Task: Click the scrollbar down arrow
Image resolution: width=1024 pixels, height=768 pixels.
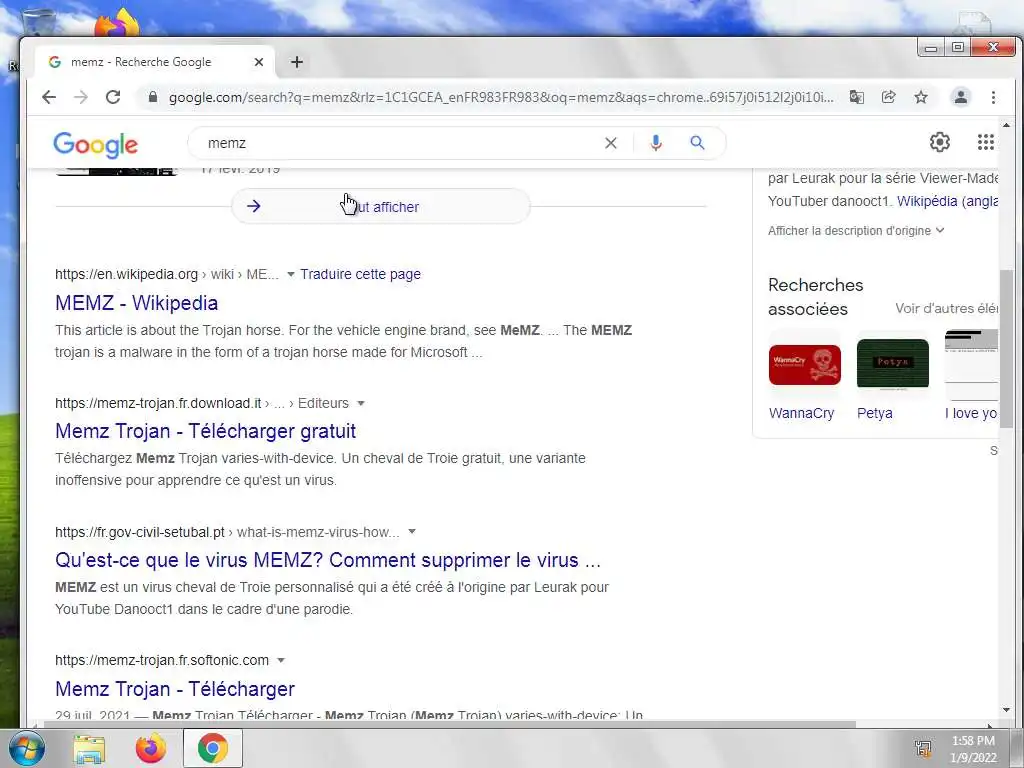Action: (1006, 710)
